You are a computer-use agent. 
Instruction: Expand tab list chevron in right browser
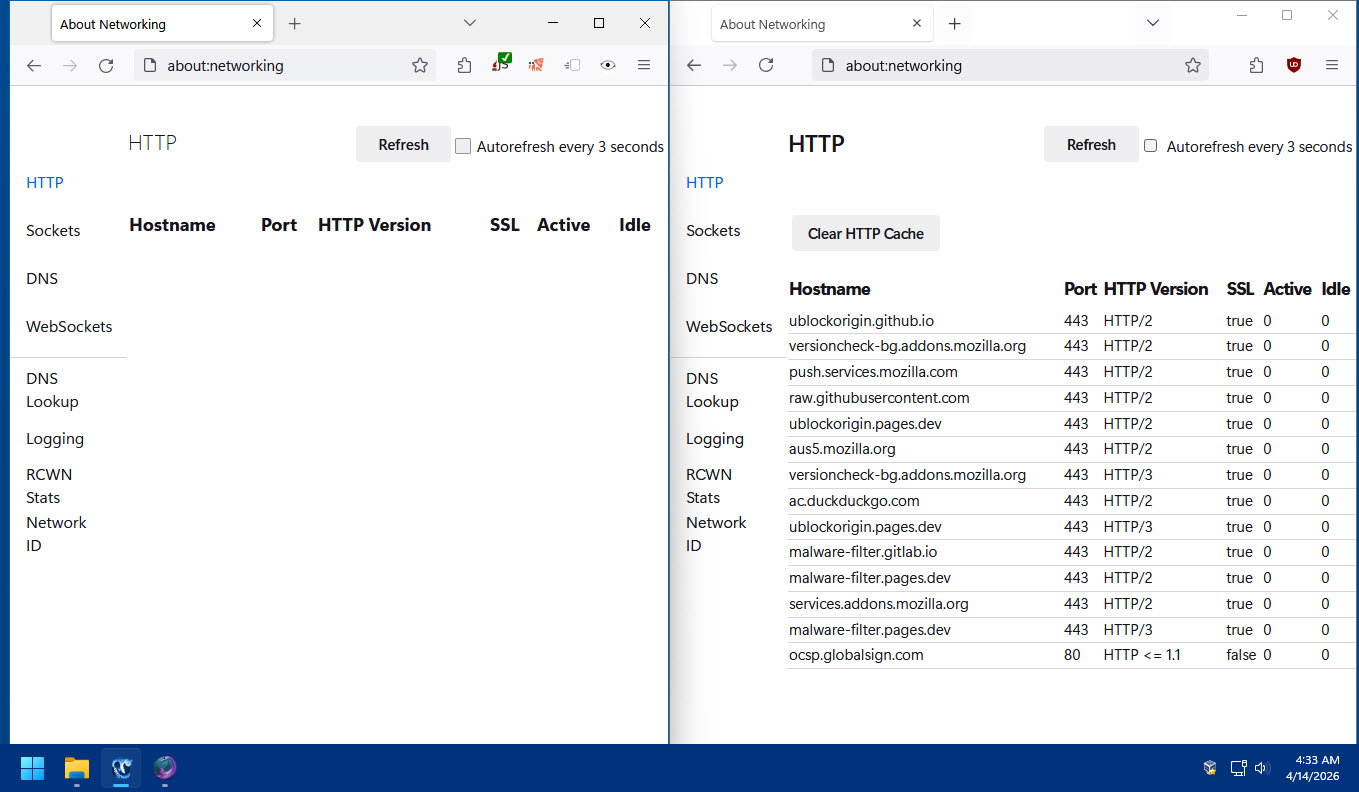coord(1152,23)
